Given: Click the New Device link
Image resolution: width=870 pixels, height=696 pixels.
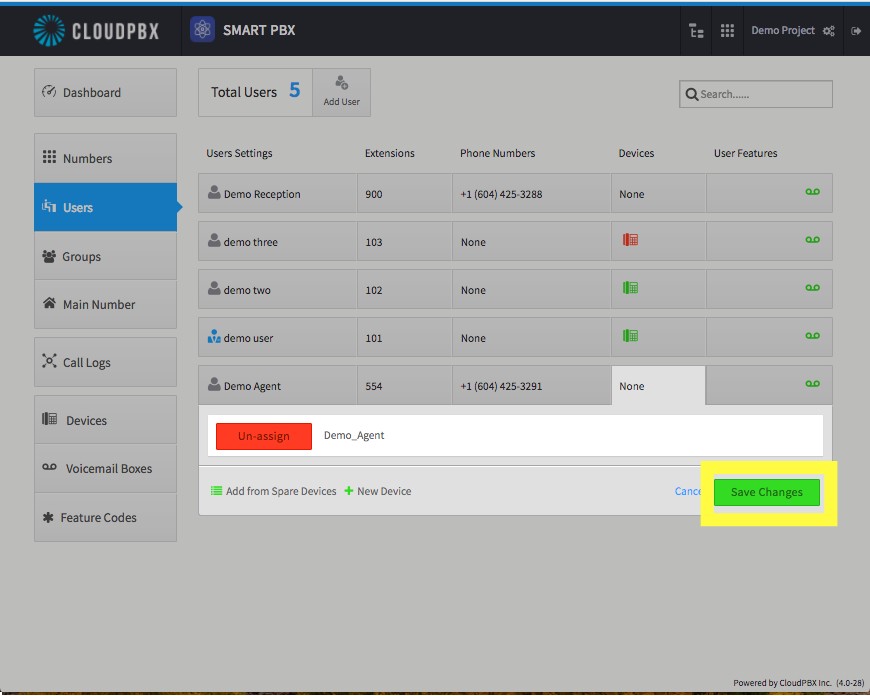Looking at the screenshot, I should (378, 491).
